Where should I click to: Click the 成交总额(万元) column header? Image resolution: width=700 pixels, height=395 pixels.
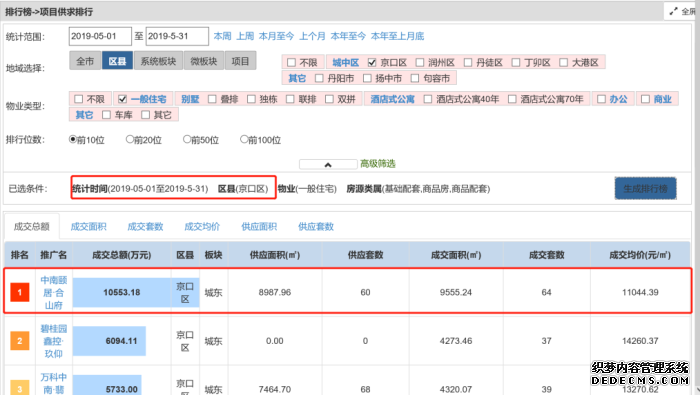(x=122, y=255)
